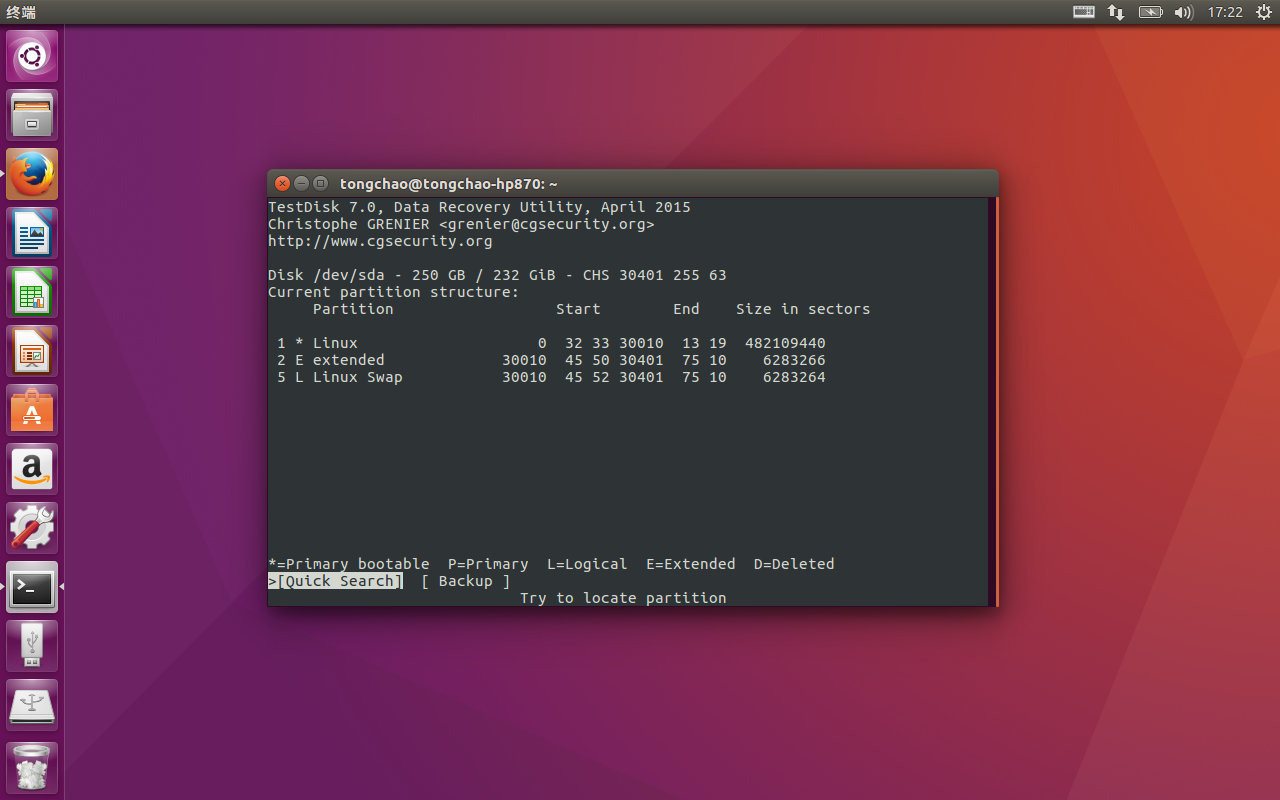Click the 'Size in sectors' column header
This screenshot has height=800, width=1280.
coord(803,309)
